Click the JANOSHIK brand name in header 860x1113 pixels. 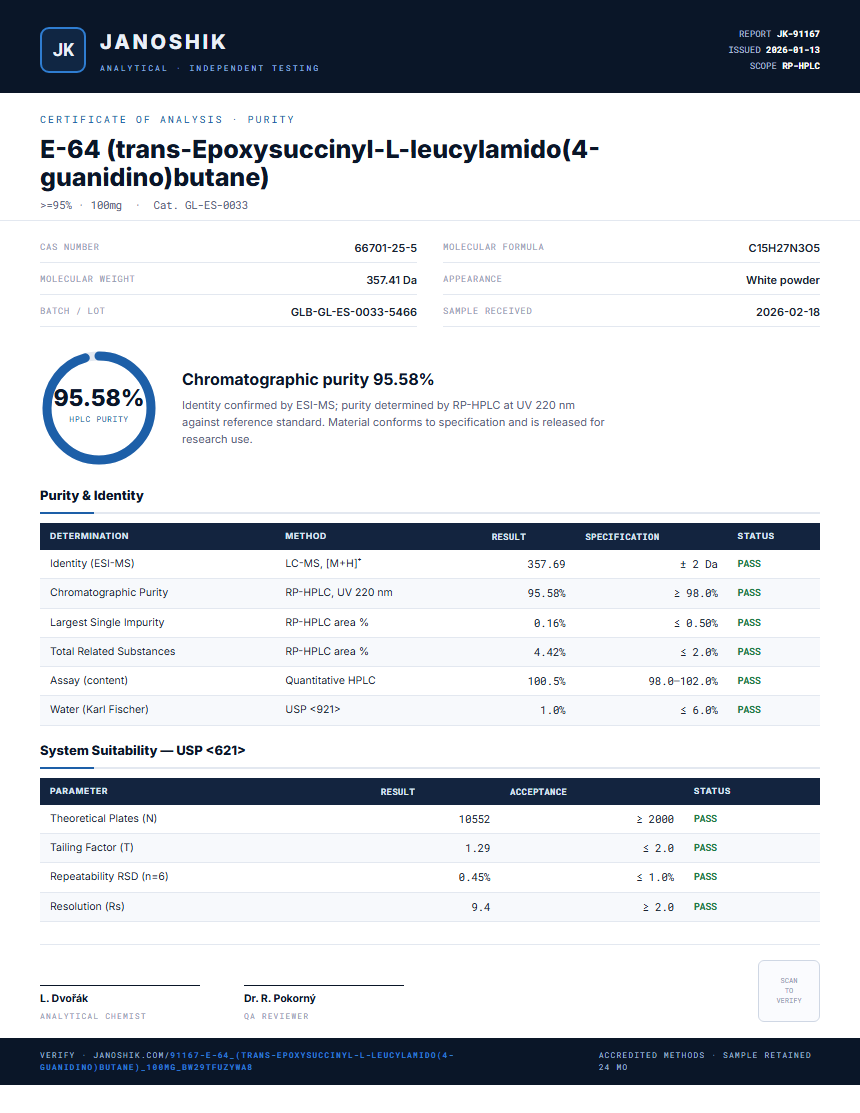[163, 42]
